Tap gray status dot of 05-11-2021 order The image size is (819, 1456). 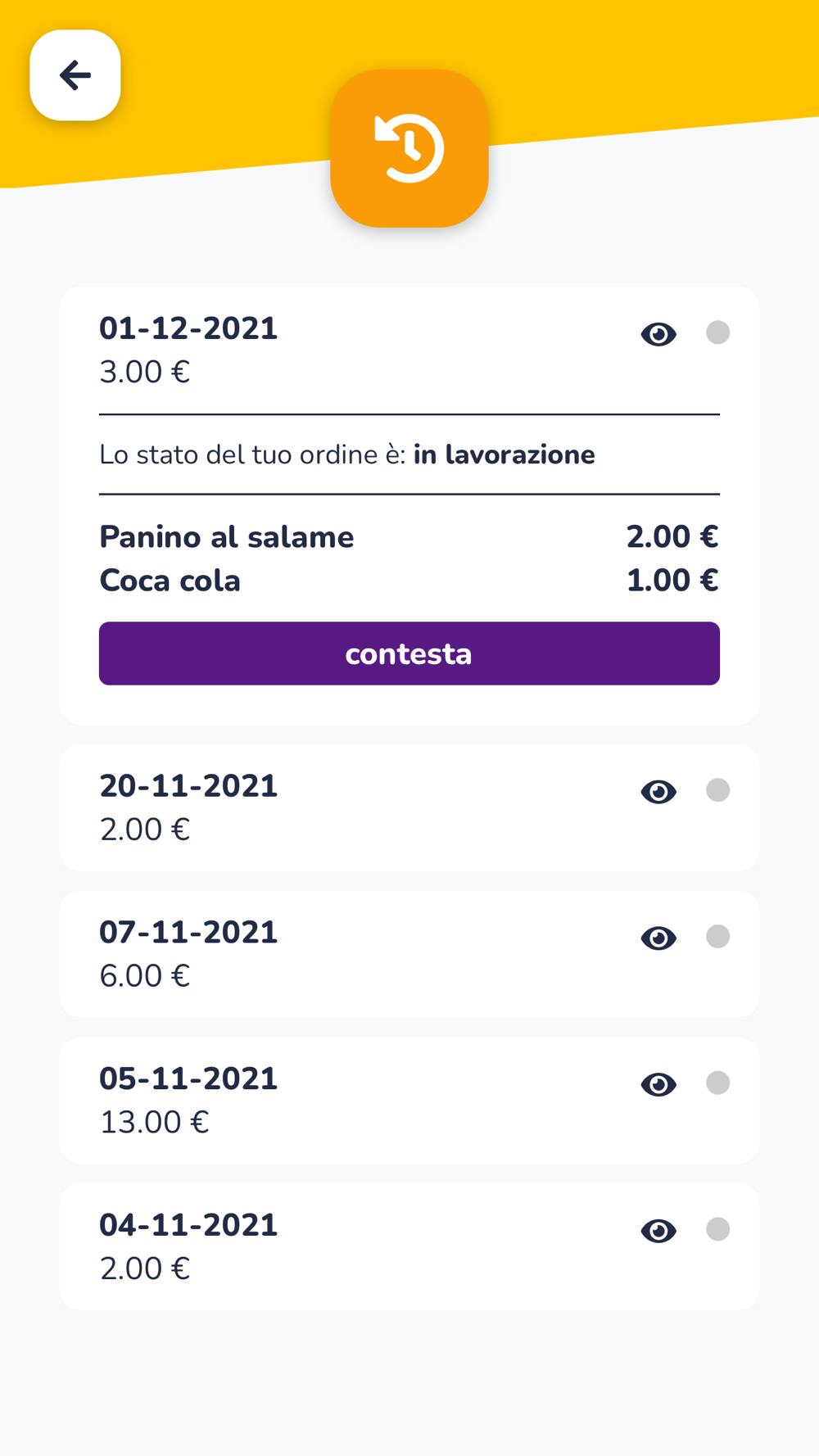tap(717, 1083)
